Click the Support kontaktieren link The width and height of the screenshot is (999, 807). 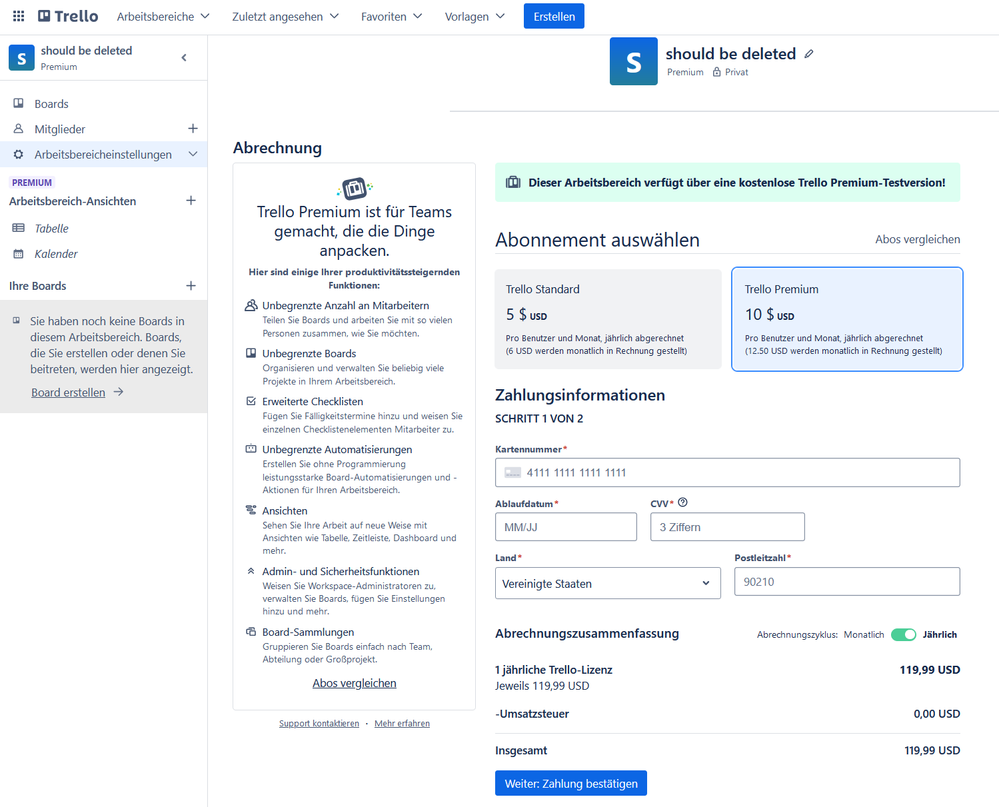[x=319, y=724]
